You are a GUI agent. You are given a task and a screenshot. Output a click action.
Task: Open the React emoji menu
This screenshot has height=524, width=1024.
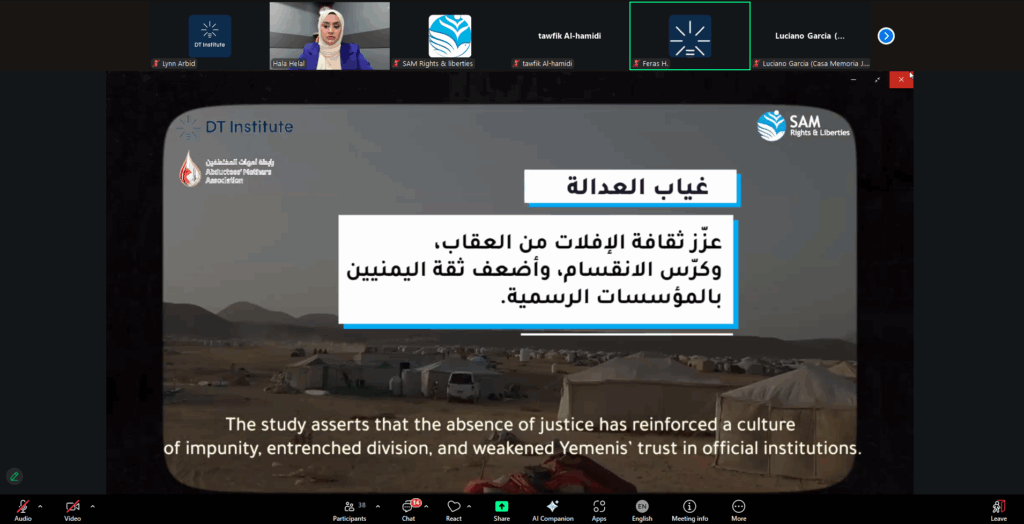click(454, 508)
